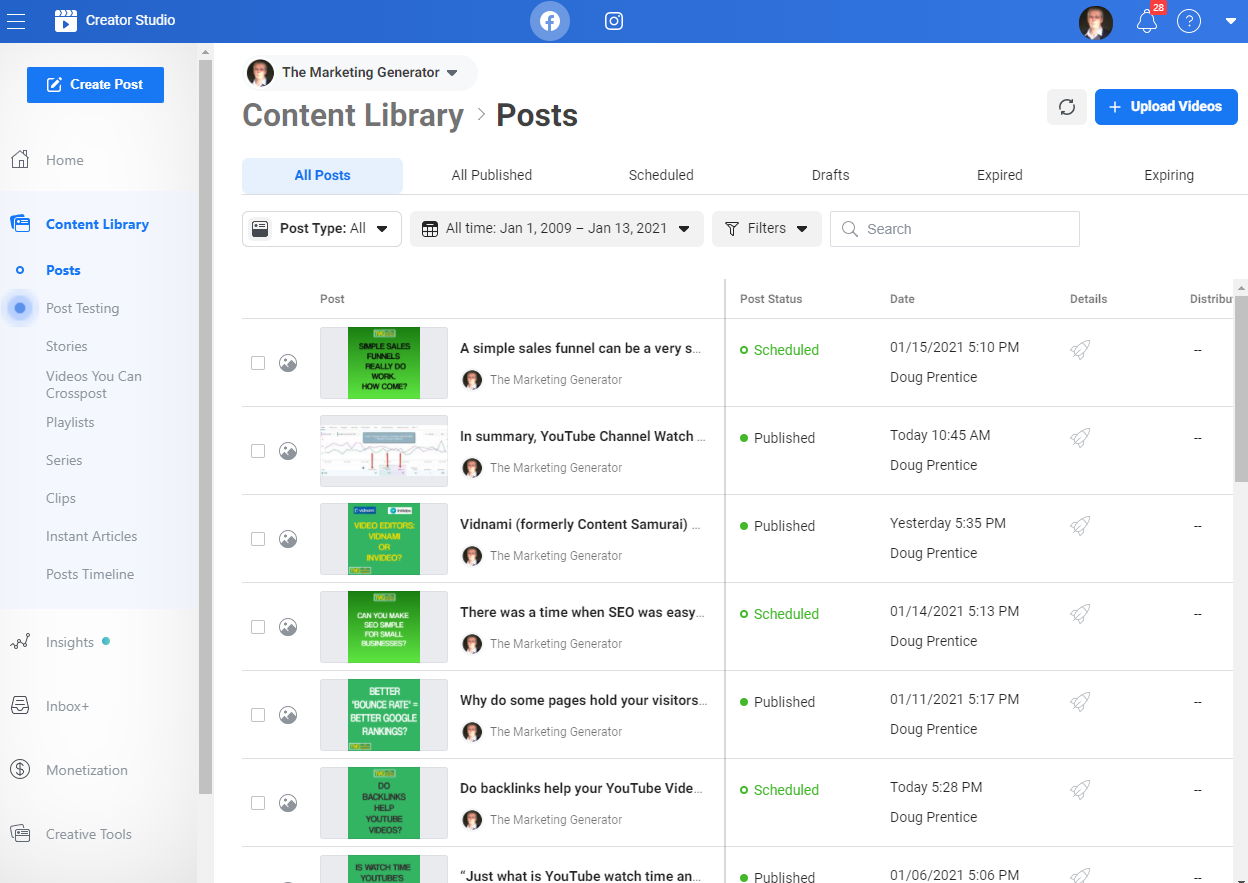Switch to the Facebook platform icon

pos(550,21)
